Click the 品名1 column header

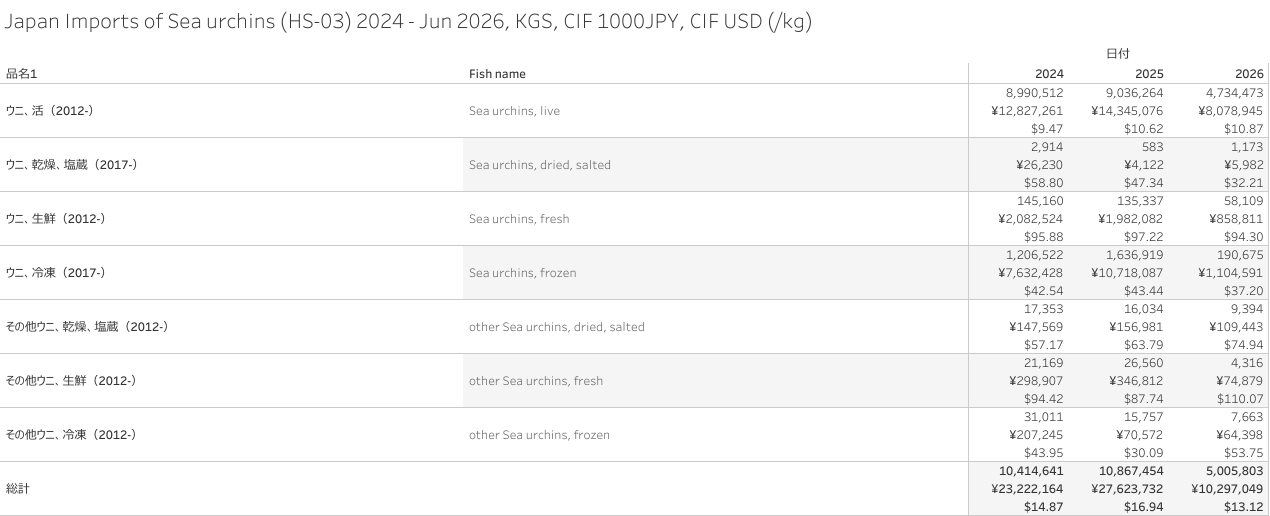(x=21, y=74)
